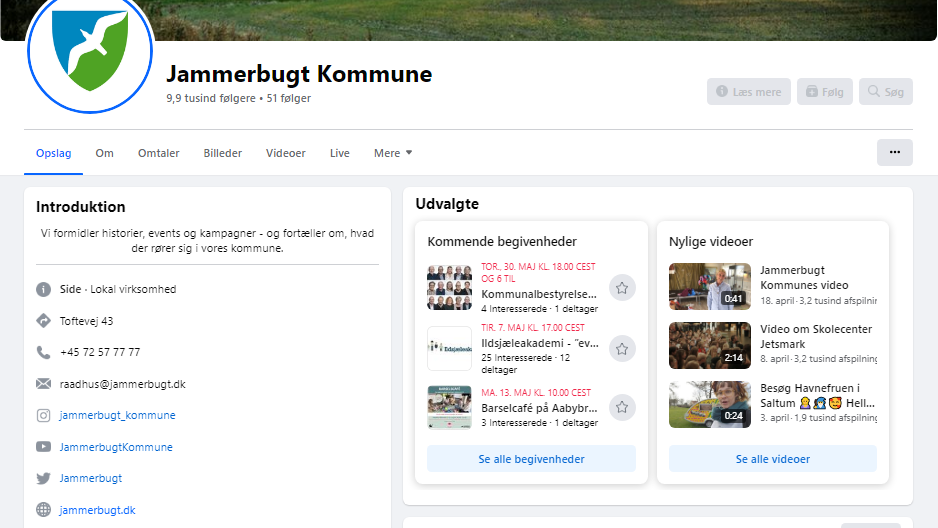Click the phone icon beside +45 72 57 77 77

[43, 352]
